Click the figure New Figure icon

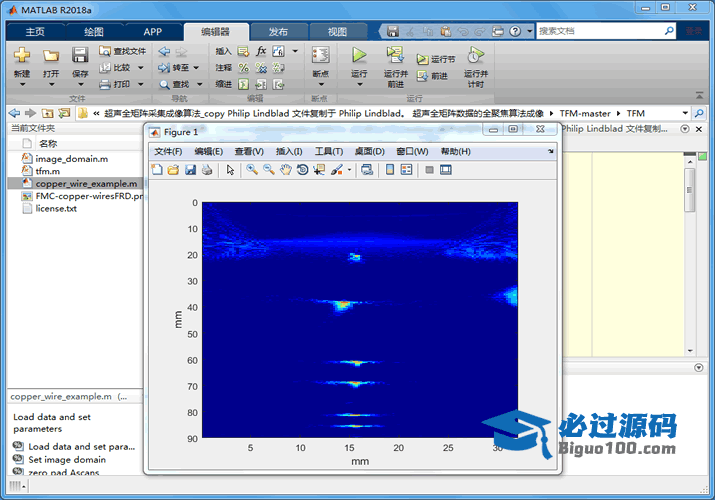pos(156,170)
